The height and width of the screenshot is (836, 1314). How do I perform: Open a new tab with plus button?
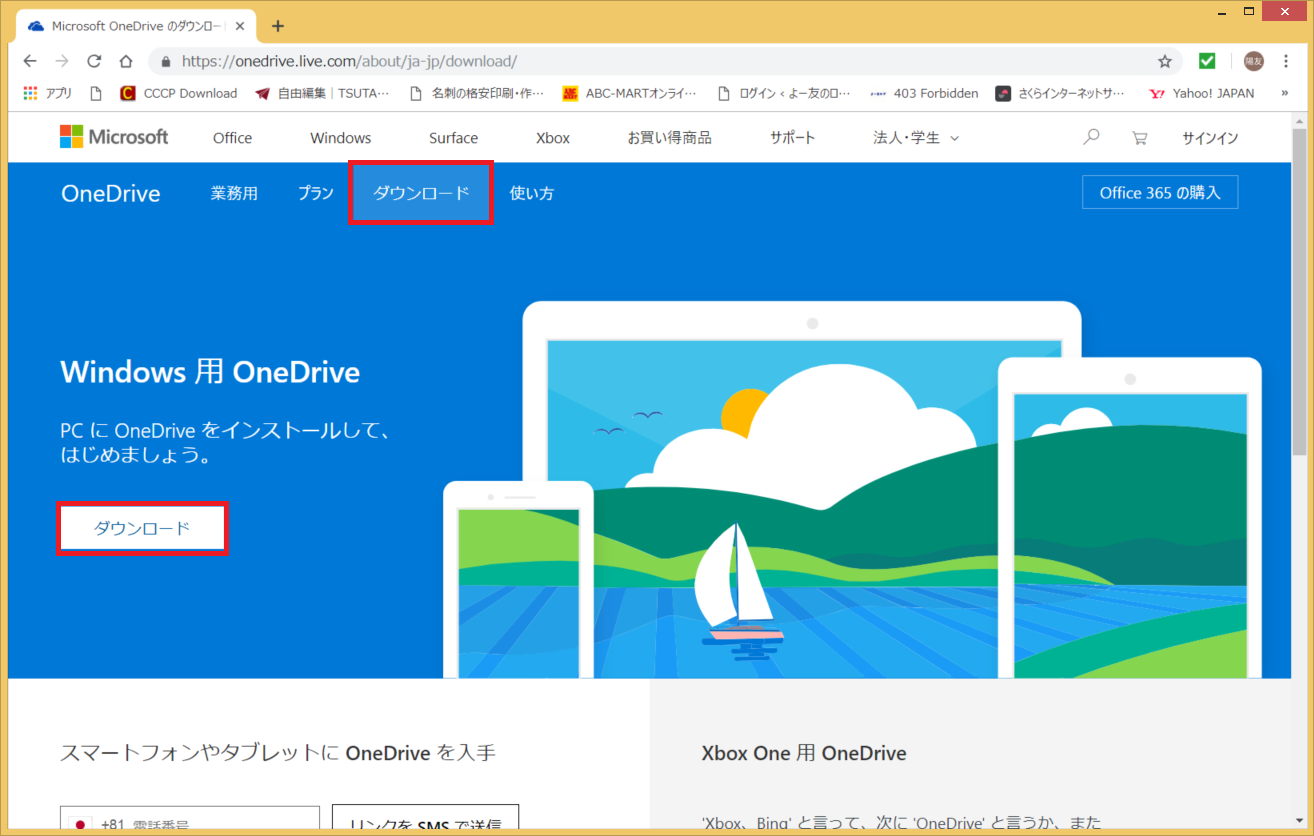click(278, 26)
